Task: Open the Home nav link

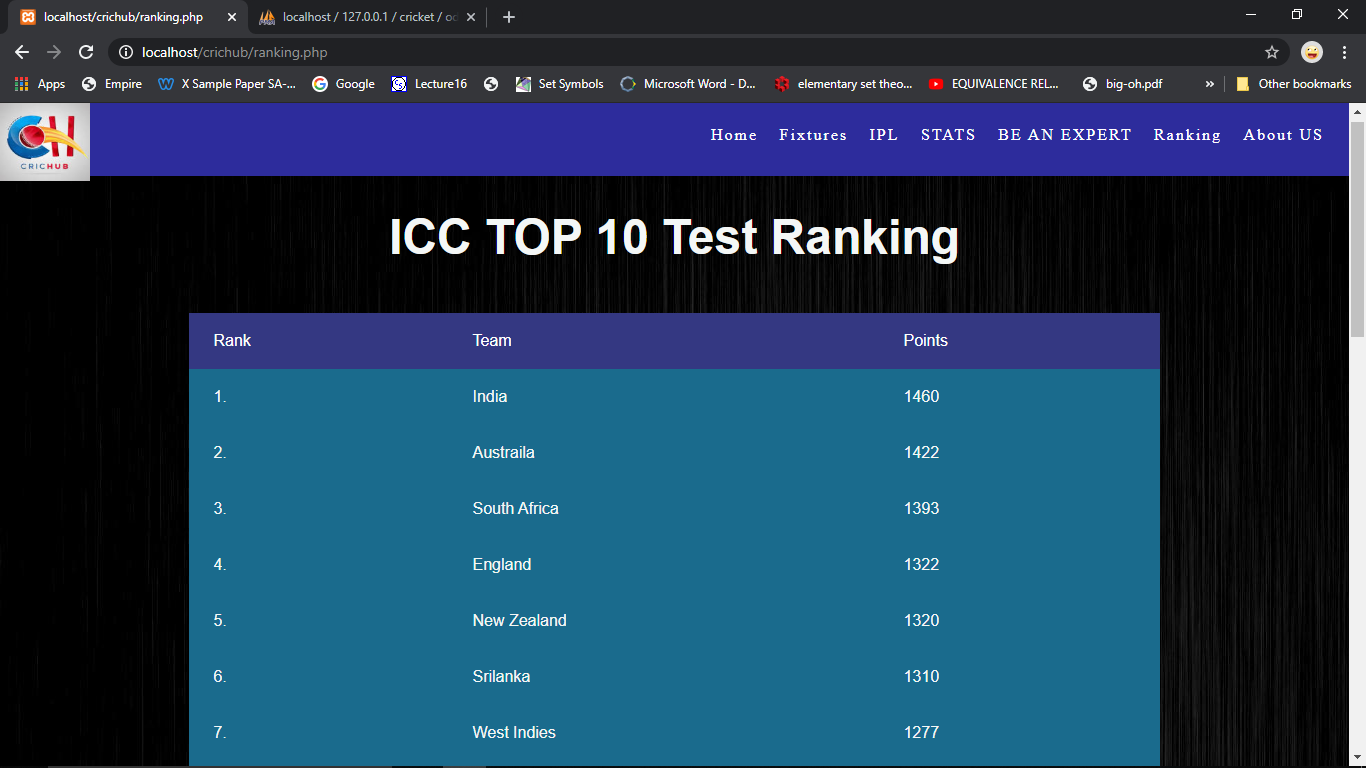Action: click(x=734, y=135)
